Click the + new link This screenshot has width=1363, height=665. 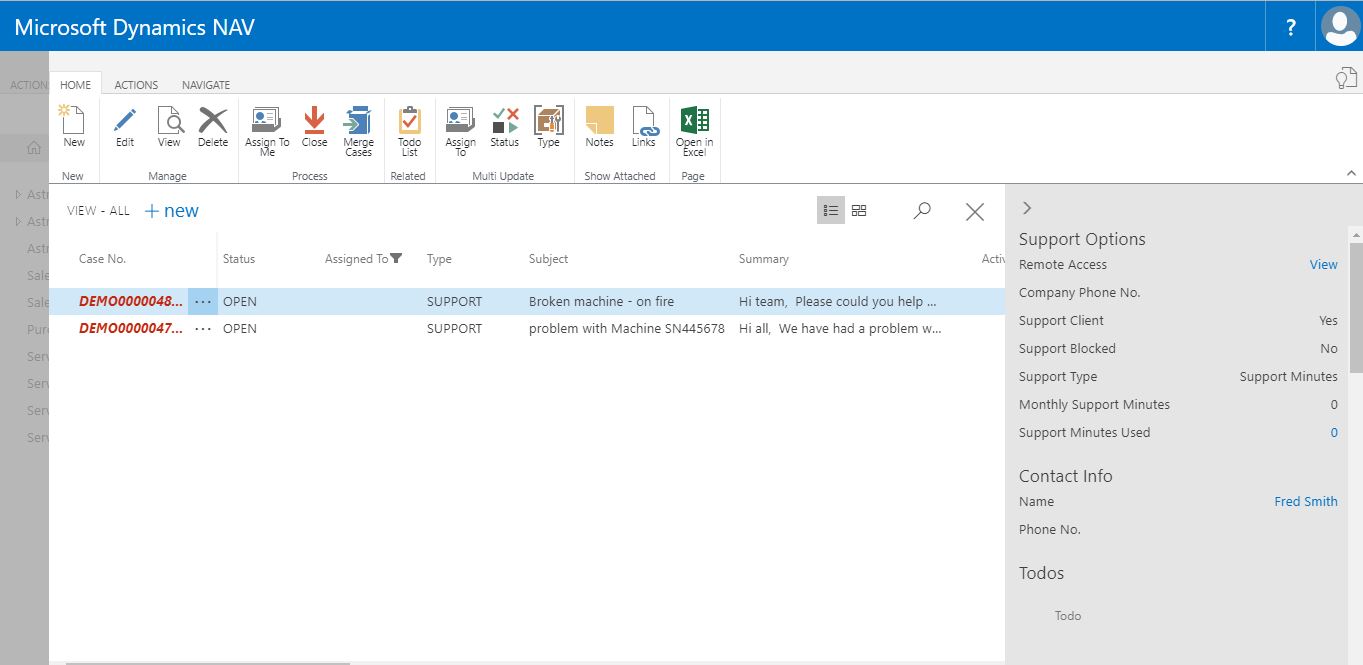click(172, 210)
